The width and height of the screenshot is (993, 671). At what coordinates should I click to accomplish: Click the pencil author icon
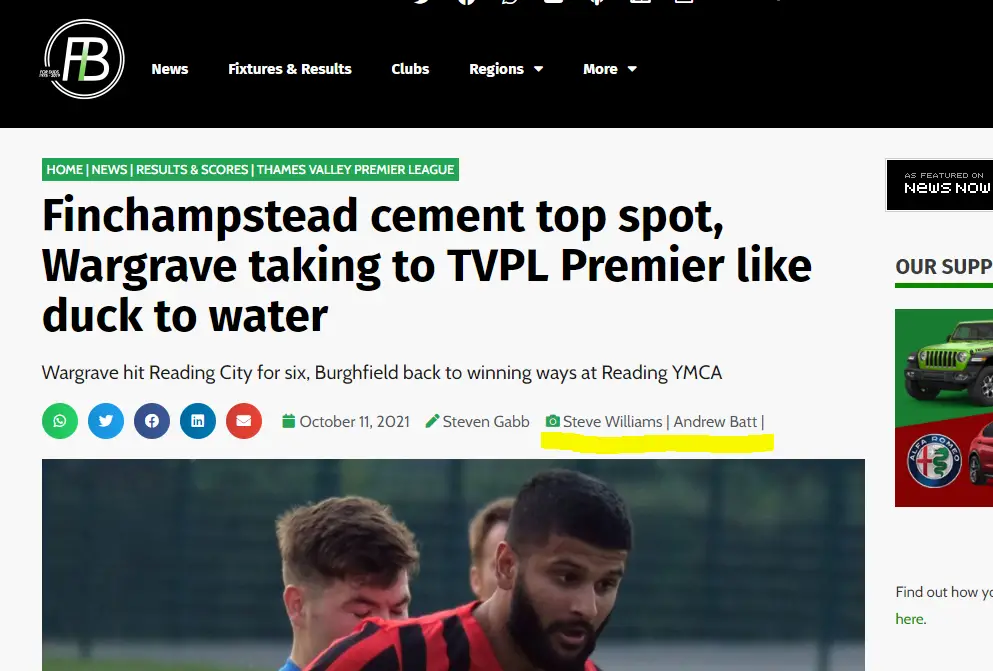[x=432, y=421]
